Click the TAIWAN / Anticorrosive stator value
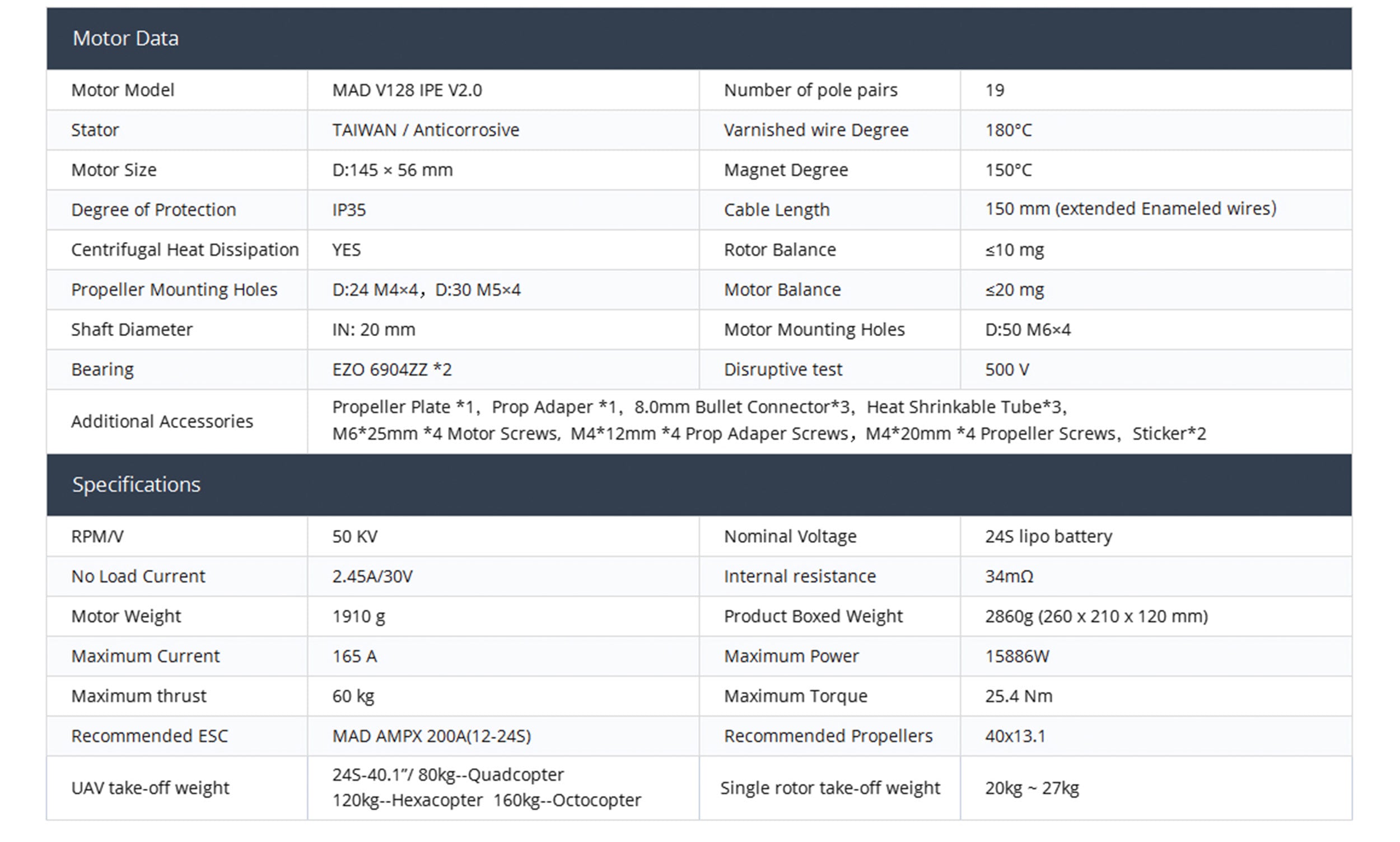Image resolution: width=1400 pixels, height=842 pixels. tap(425, 130)
